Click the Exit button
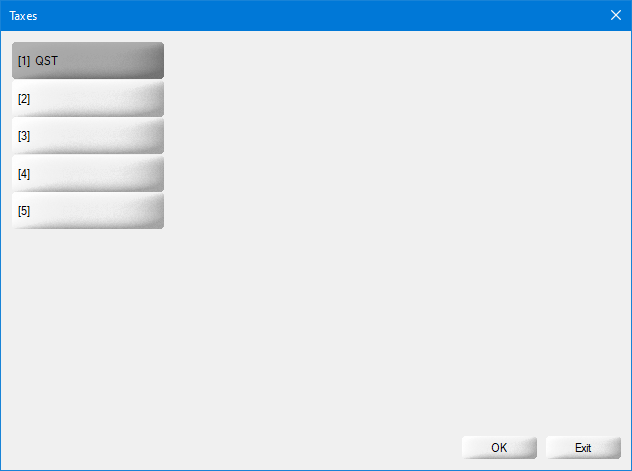The width and height of the screenshot is (632, 471). (x=583, y=448)
